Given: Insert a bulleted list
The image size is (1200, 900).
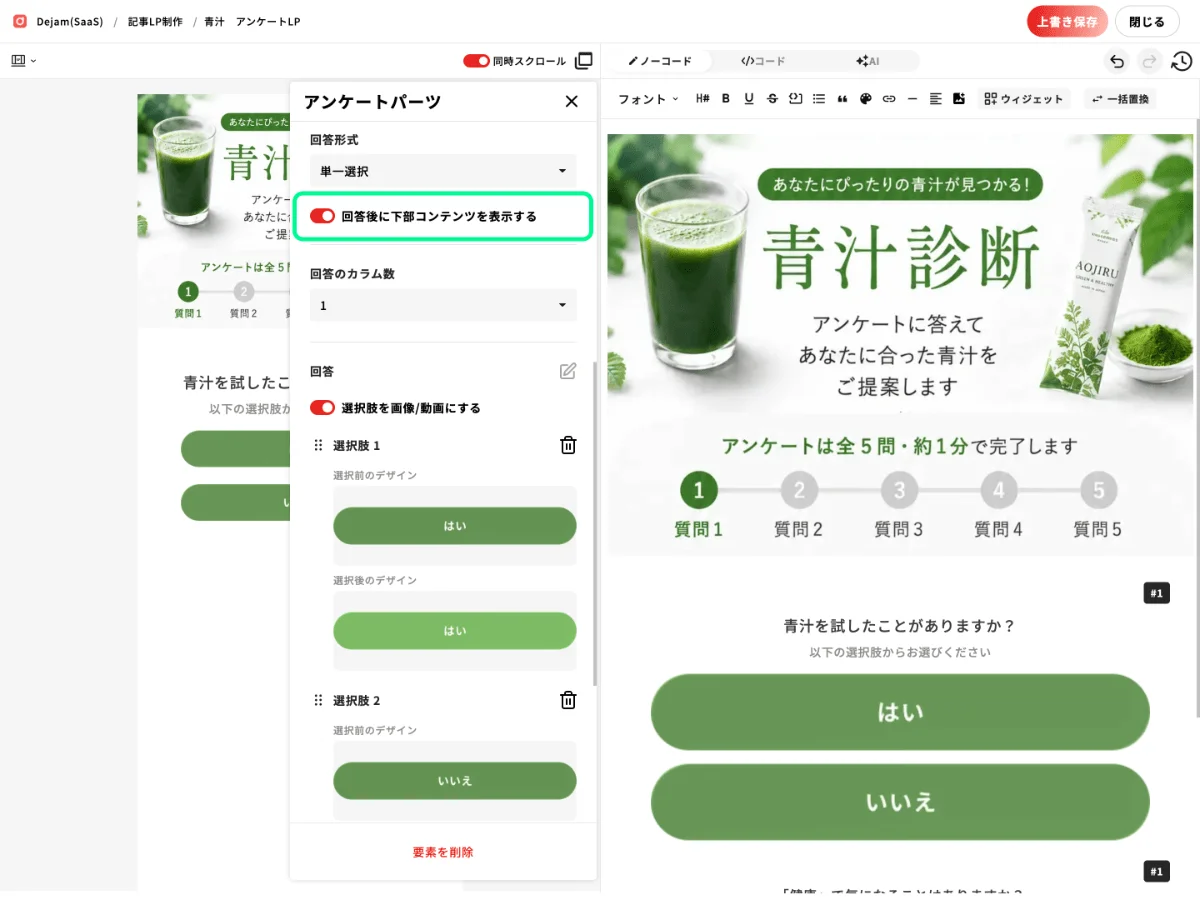Looking at the screenshot, I should pos(819,98).
